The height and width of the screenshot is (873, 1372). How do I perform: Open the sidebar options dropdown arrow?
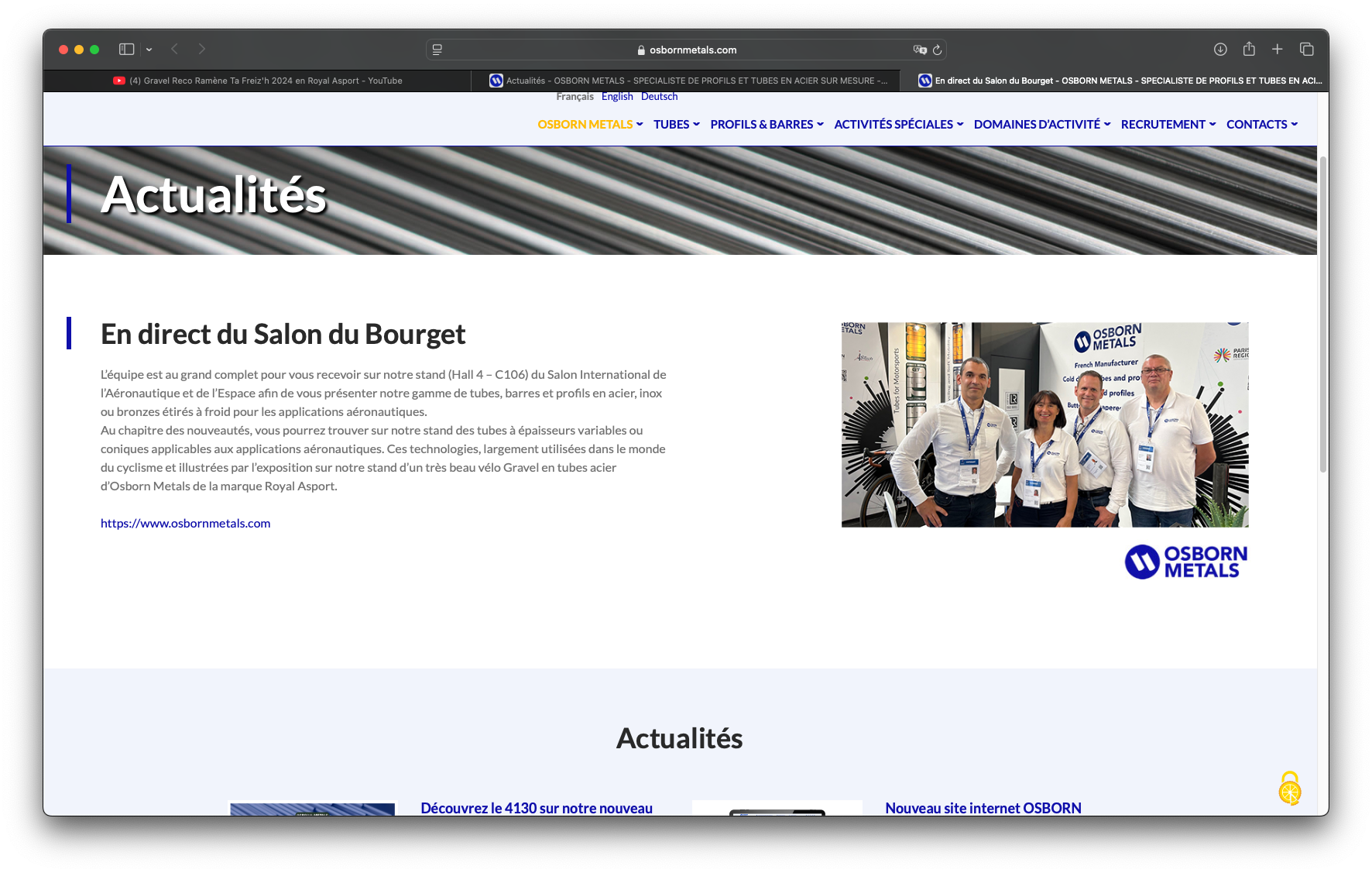149,50
